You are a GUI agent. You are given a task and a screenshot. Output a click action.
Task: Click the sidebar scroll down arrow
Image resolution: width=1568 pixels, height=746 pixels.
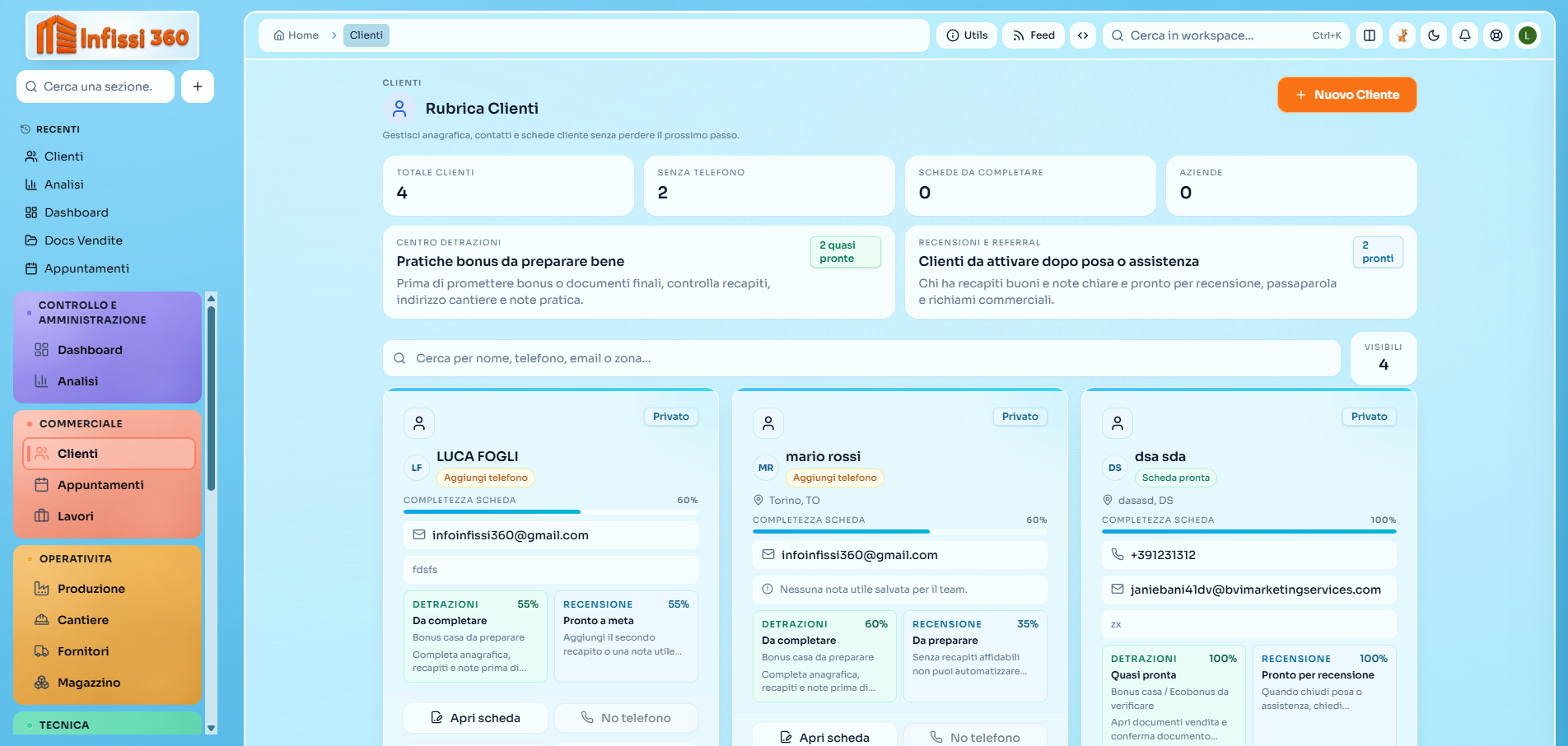[x=211, y=728]
